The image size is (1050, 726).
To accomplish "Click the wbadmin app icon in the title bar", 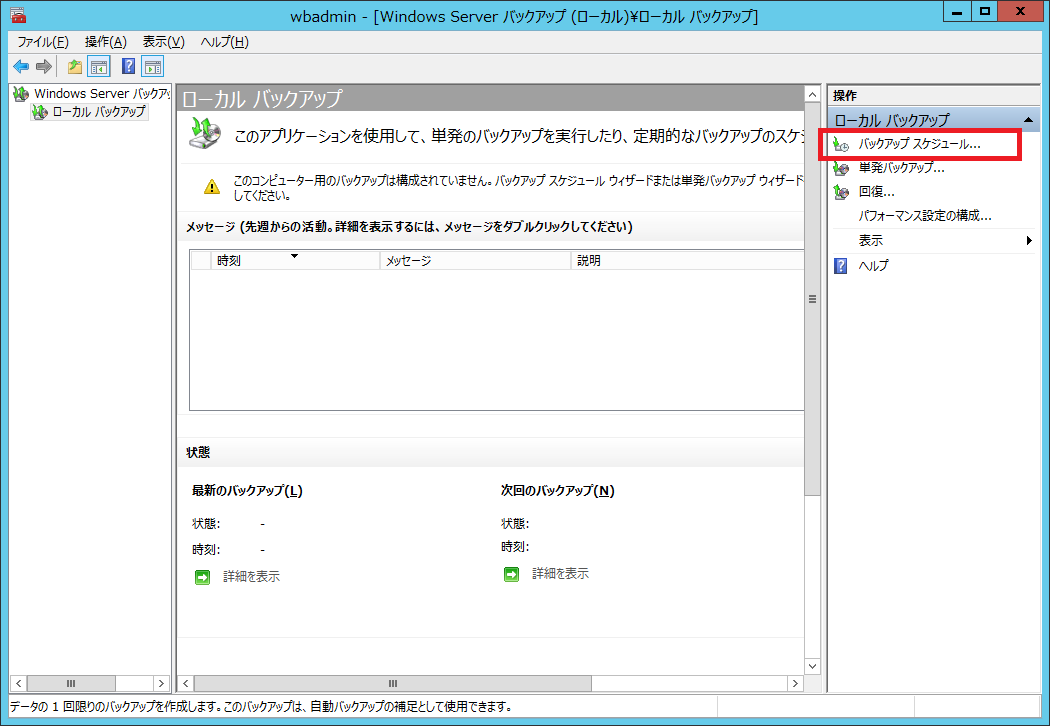I will point(19,15).
